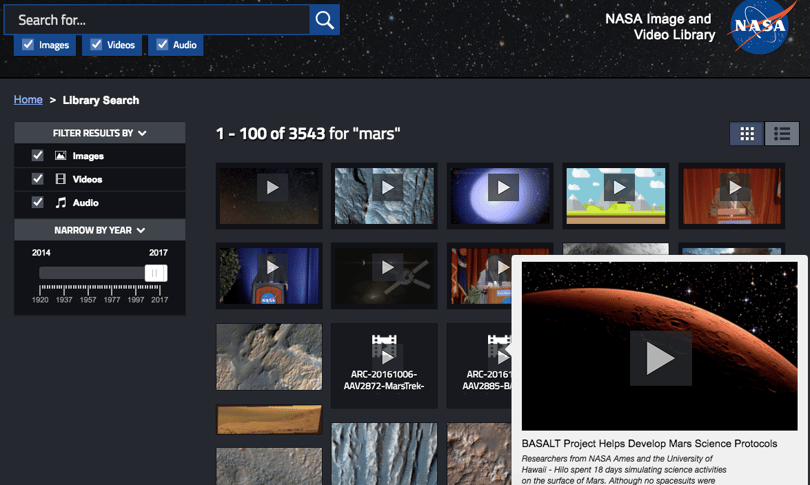Open the ARC-20161006 MarsTrek video item
This screenshot has height=485, width=810.
click(x=384, y=366)
